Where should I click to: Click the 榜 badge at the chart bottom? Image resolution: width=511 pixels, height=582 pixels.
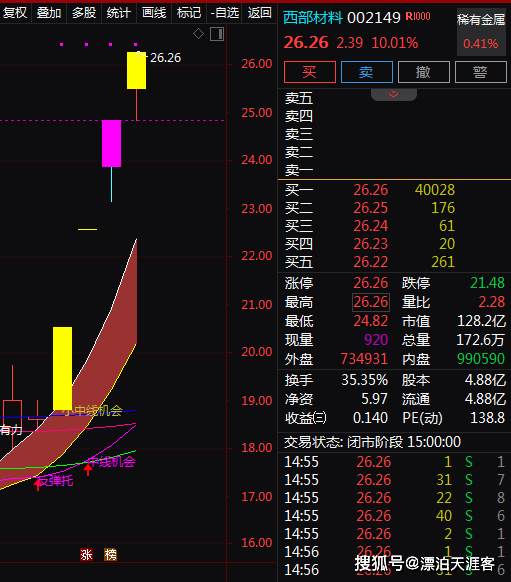110,555
